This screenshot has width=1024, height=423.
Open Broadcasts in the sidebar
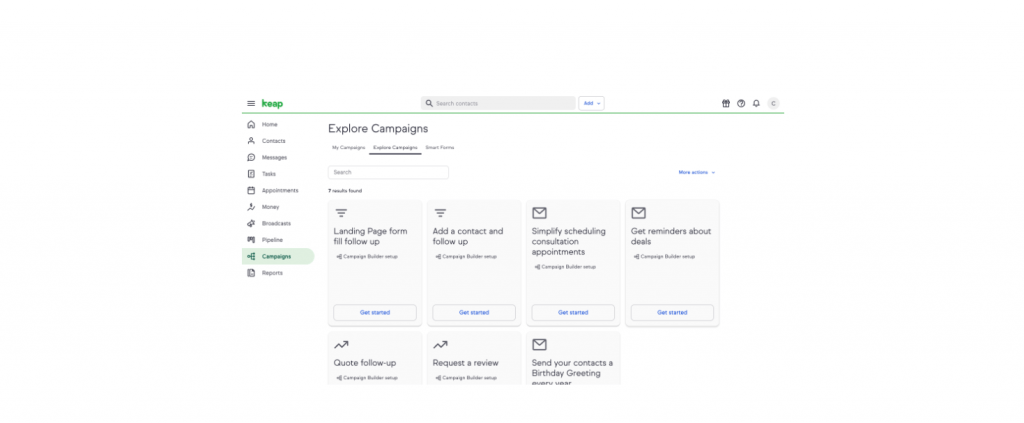[278, 223]
